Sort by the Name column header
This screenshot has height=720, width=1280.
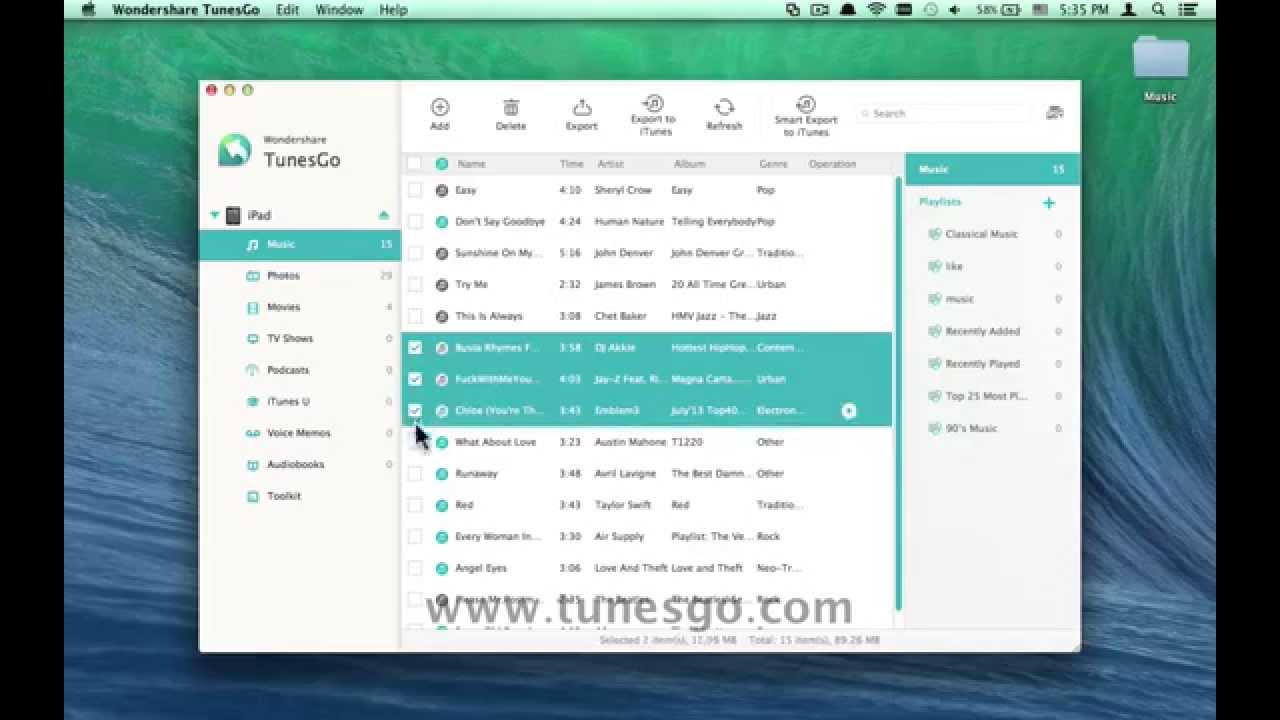point(471,164)
